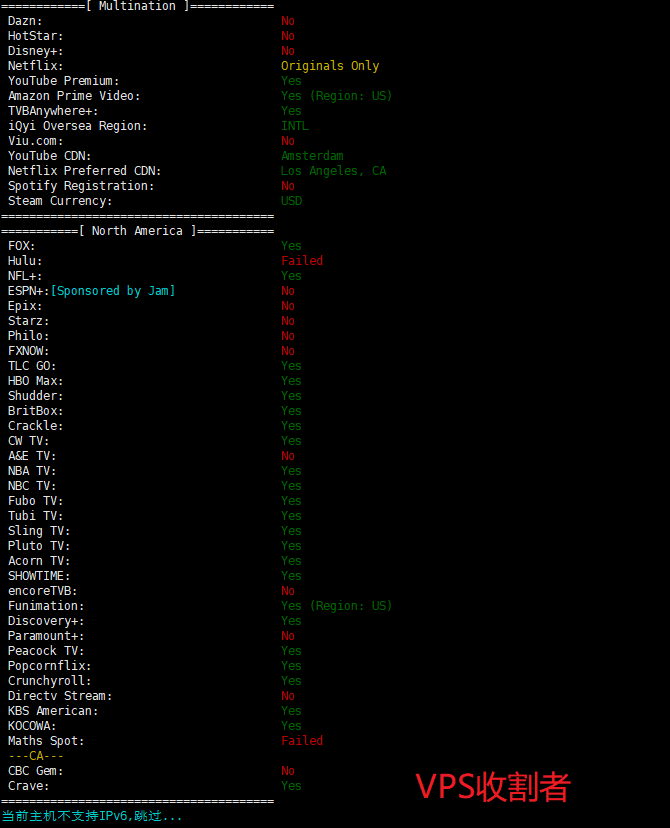Click the IPv6 not supported message

92,816
